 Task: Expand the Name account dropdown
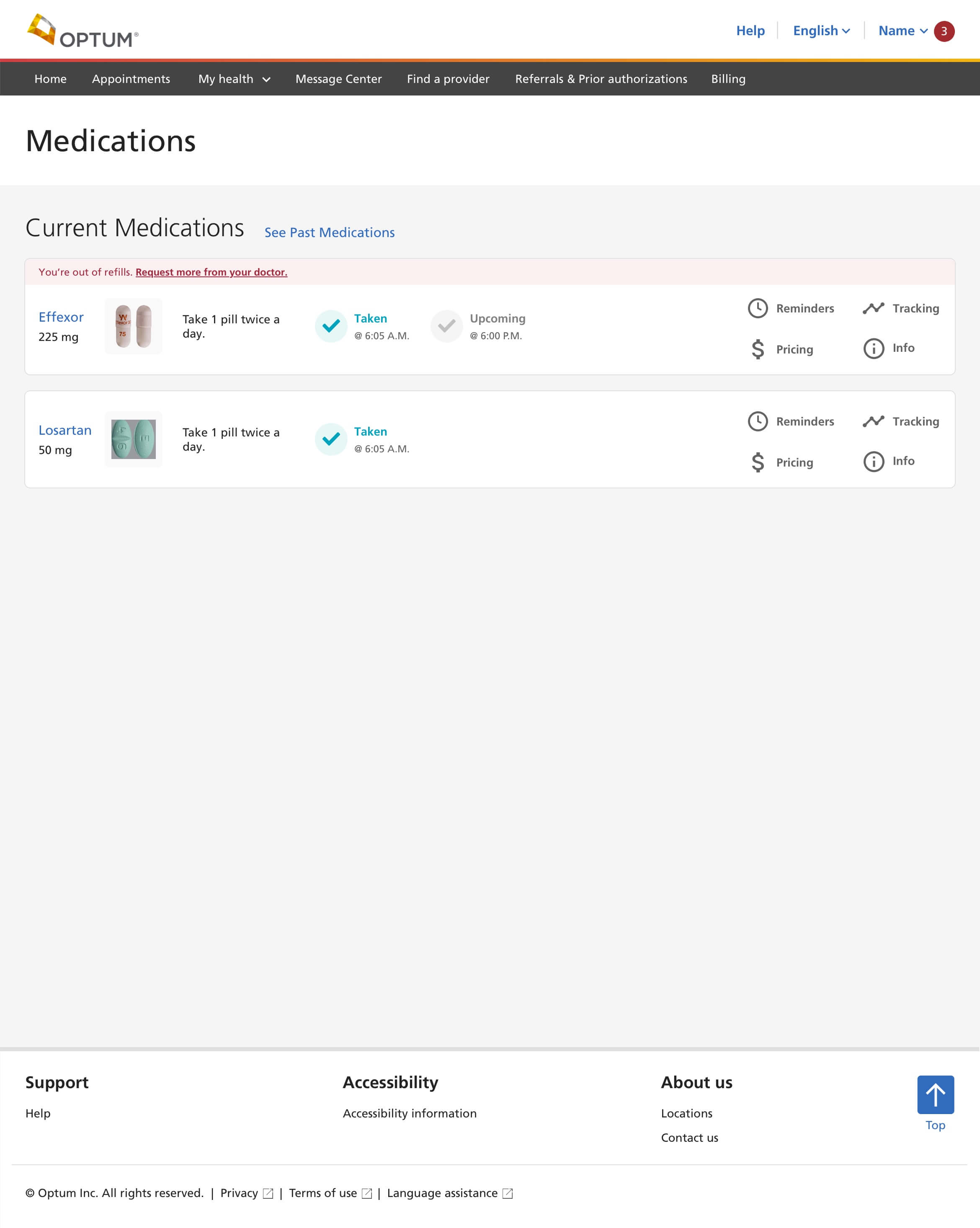pos(903,31)
